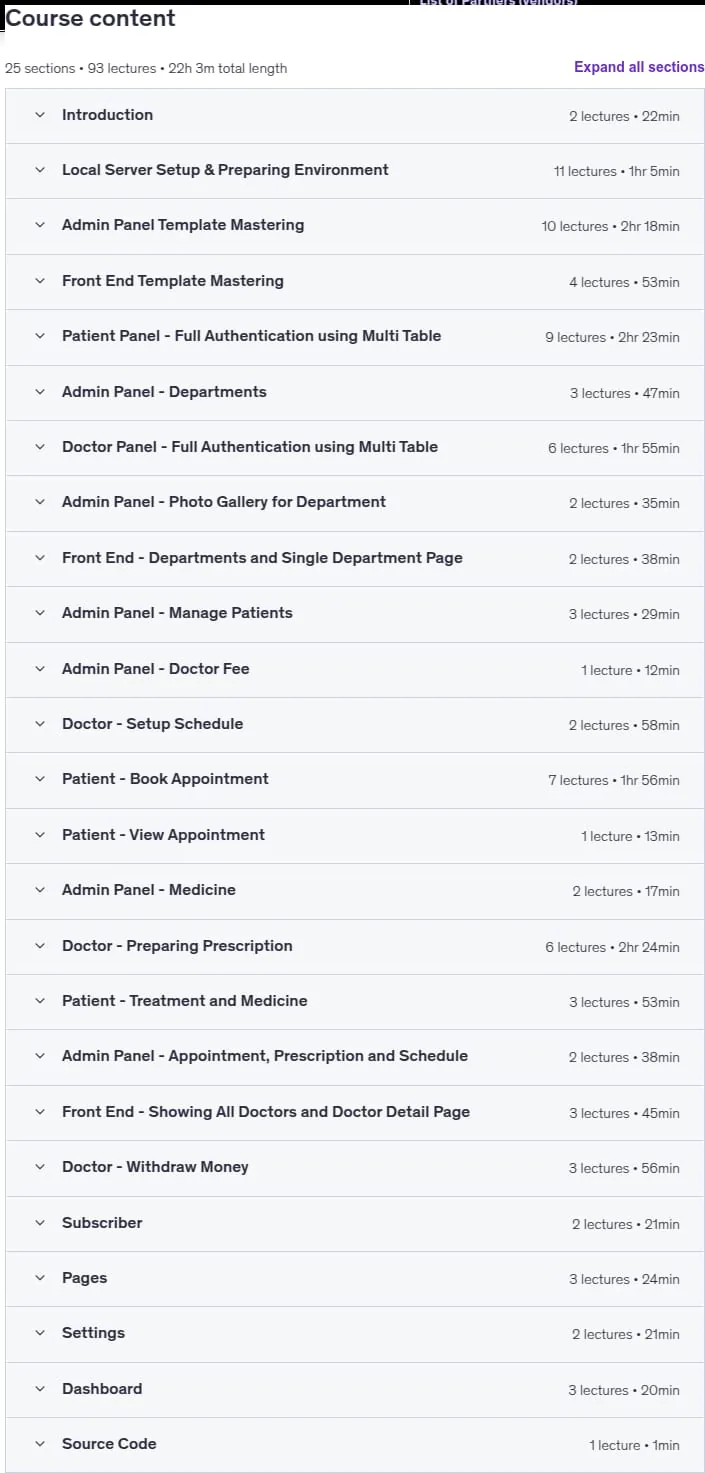Image resolution: width=705 pixels, height=1473 pixels.
Task: Click chevron icon next to Doctor - Setup Schedule
Action: click(40, 724)
